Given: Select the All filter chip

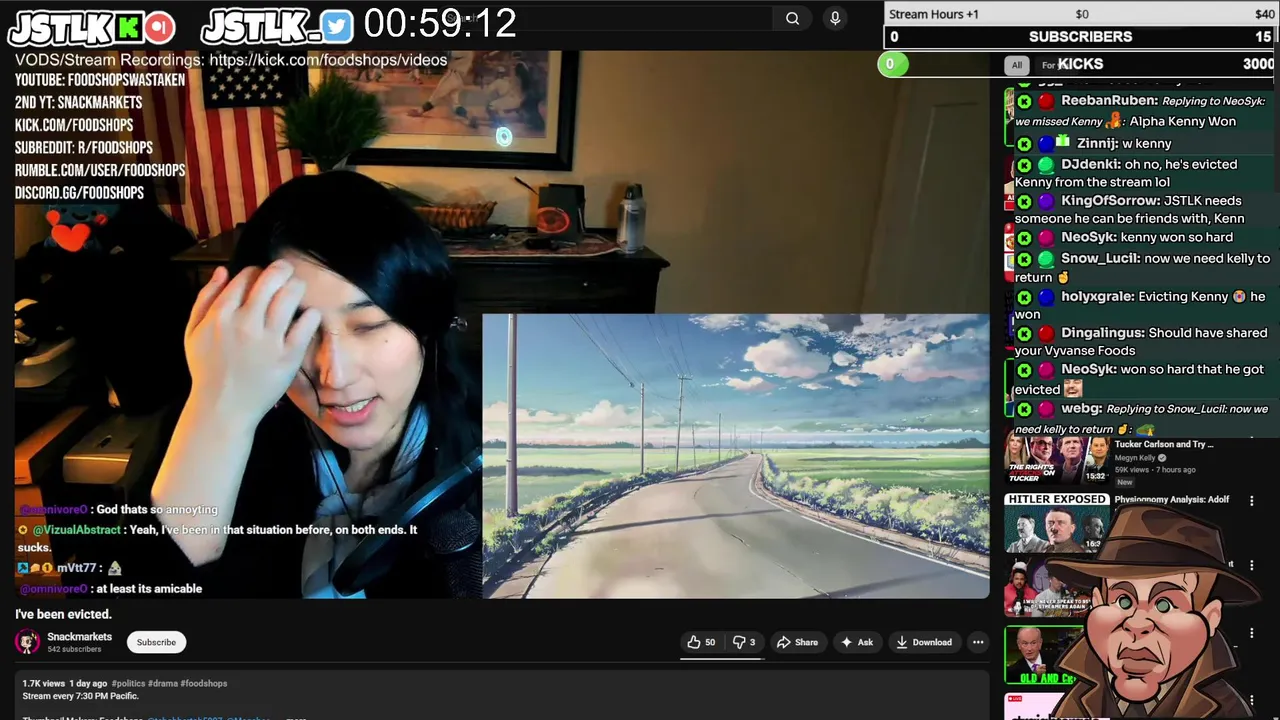Looking at the screenshot, I should coord(1017,65).
